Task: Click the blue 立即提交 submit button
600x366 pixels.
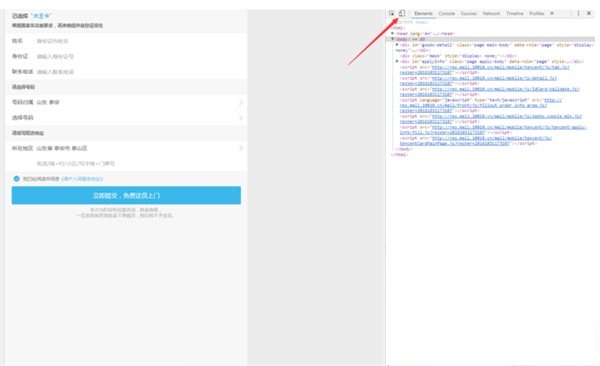Action: click(x=126, y=195)
